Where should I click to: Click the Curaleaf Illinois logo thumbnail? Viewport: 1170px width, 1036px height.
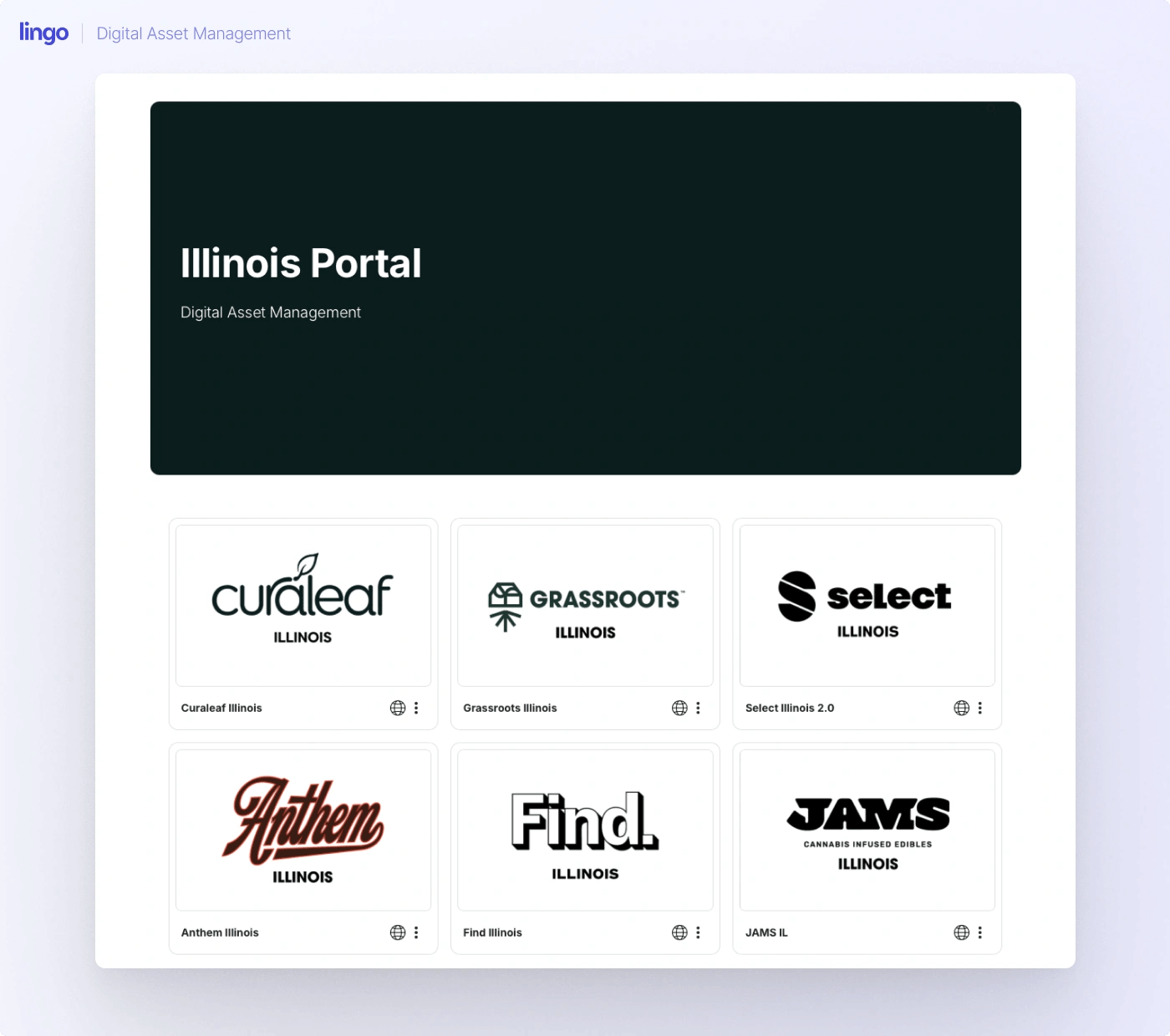click(303, 605)
